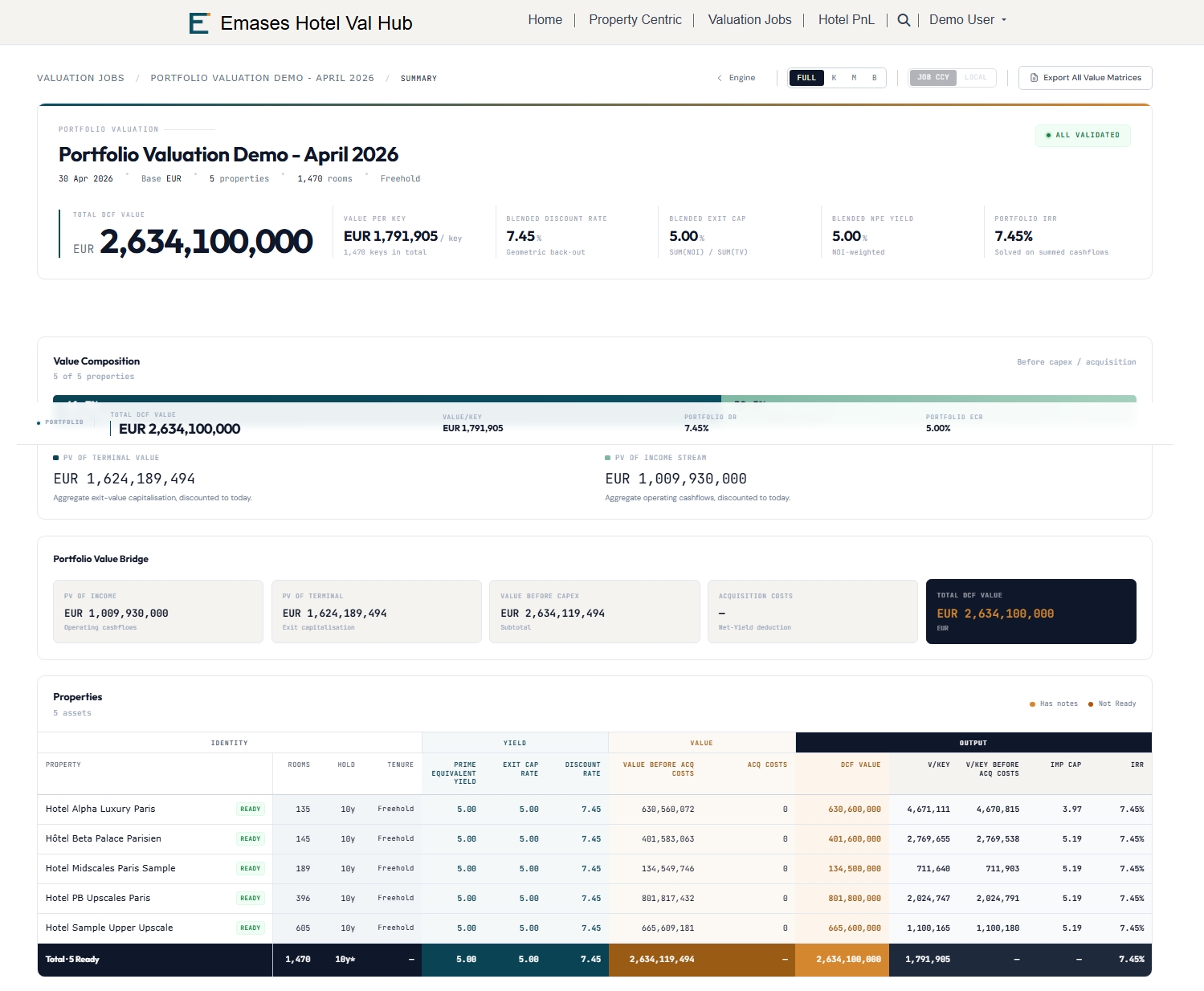Click the Not Ready legend dot

click(x=1091, y=704)
